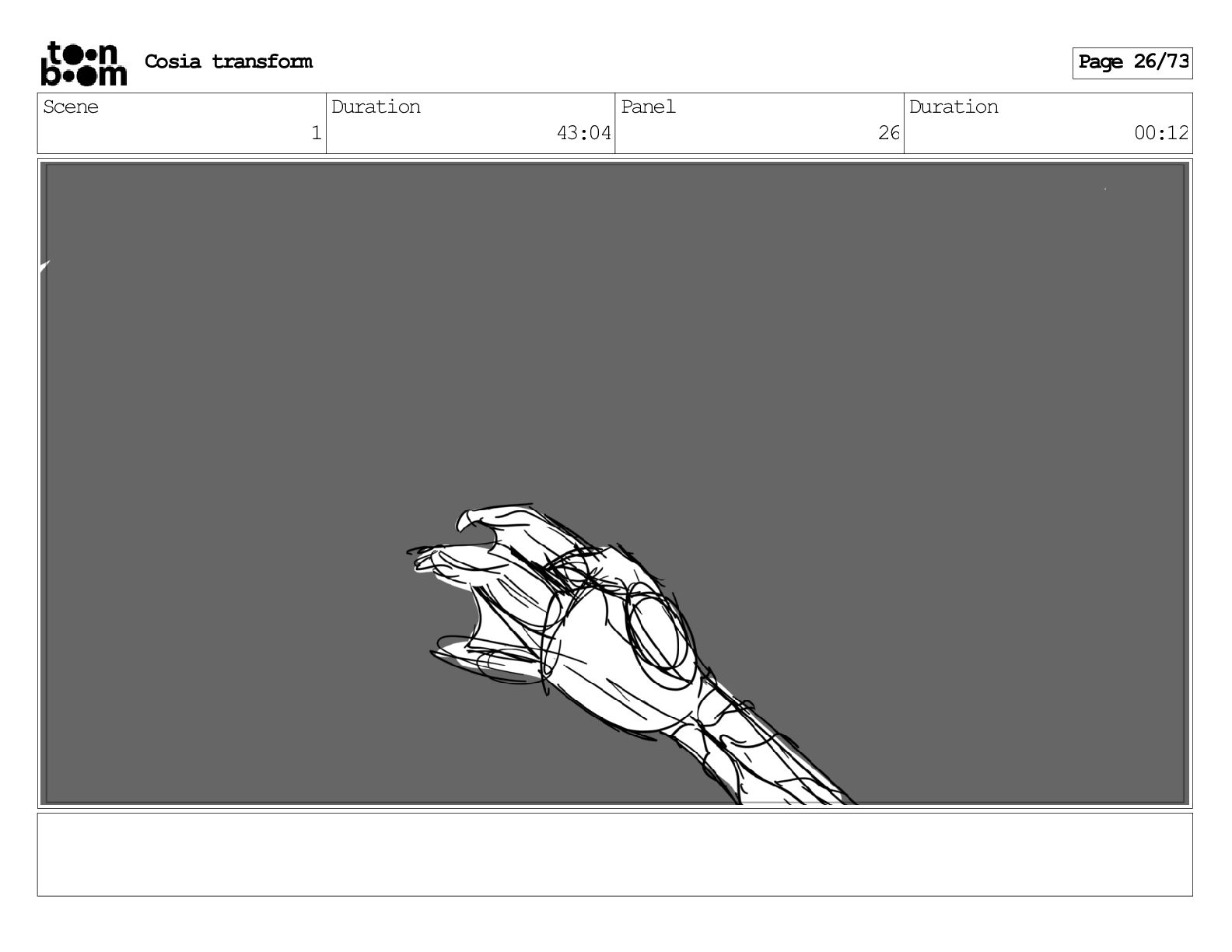Screen dimensions: 1232x952
Task: Click the 'Page 26/73' indicator
Action: 1132,62
